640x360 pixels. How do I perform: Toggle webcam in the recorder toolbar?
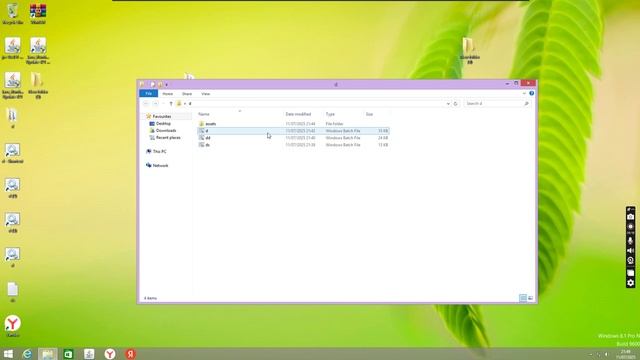click(x=631, y=260)
